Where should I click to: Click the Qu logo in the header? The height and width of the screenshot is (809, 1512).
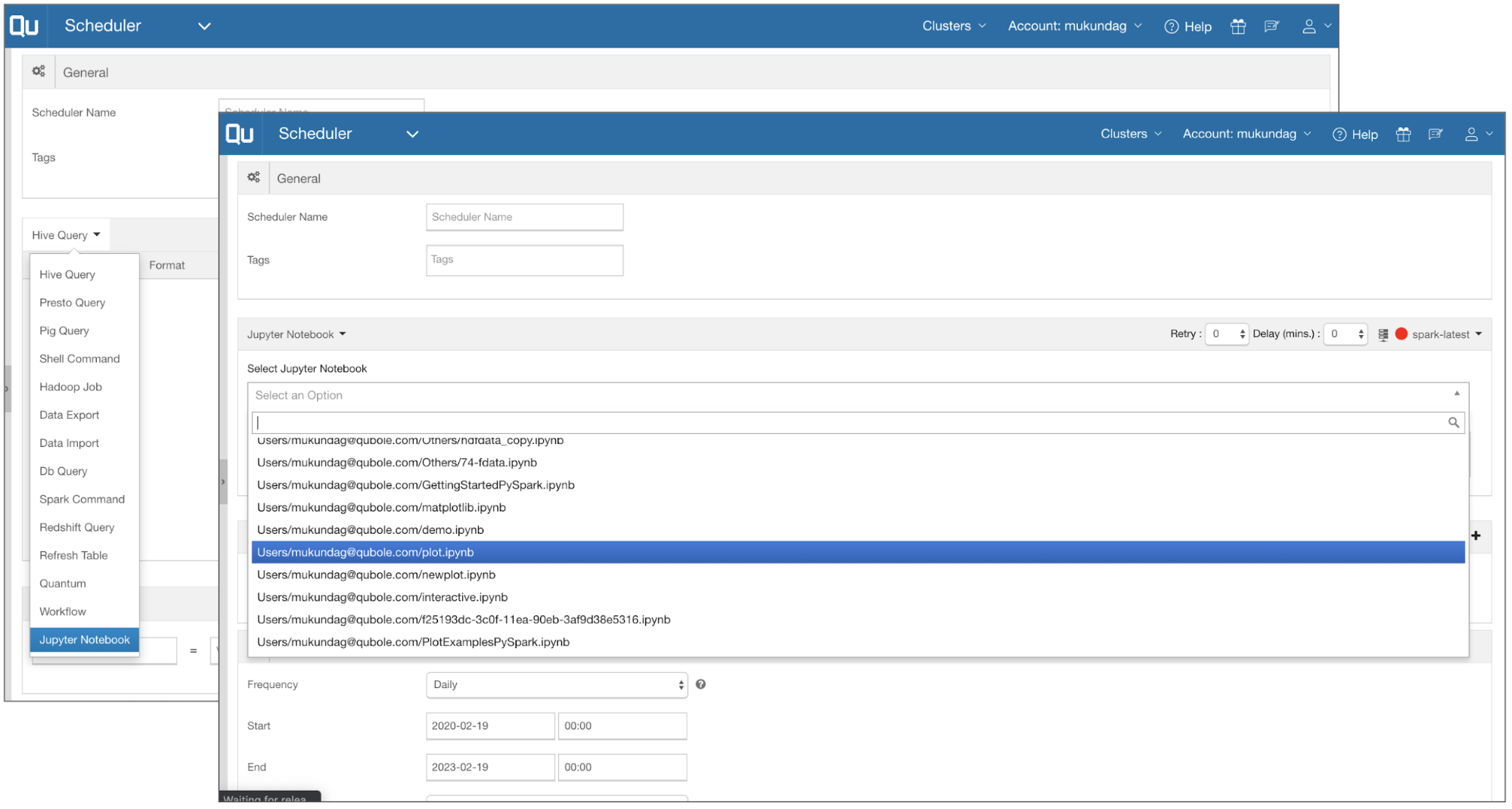click(239, 133)
